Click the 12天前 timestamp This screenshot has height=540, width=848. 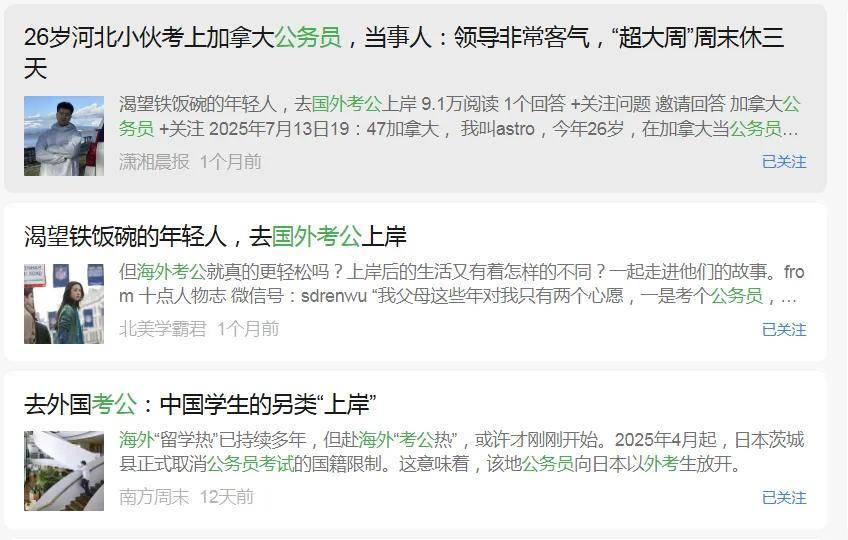point(227,497)
